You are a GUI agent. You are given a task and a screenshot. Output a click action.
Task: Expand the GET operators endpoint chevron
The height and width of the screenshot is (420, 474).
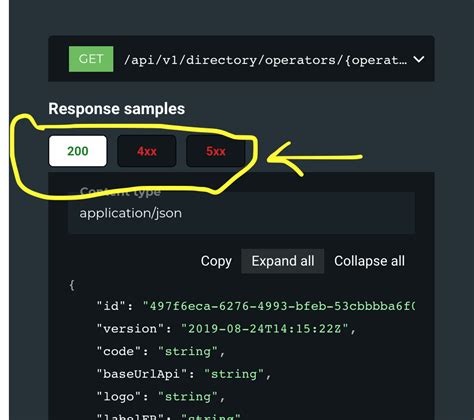[x=419, y=59]
